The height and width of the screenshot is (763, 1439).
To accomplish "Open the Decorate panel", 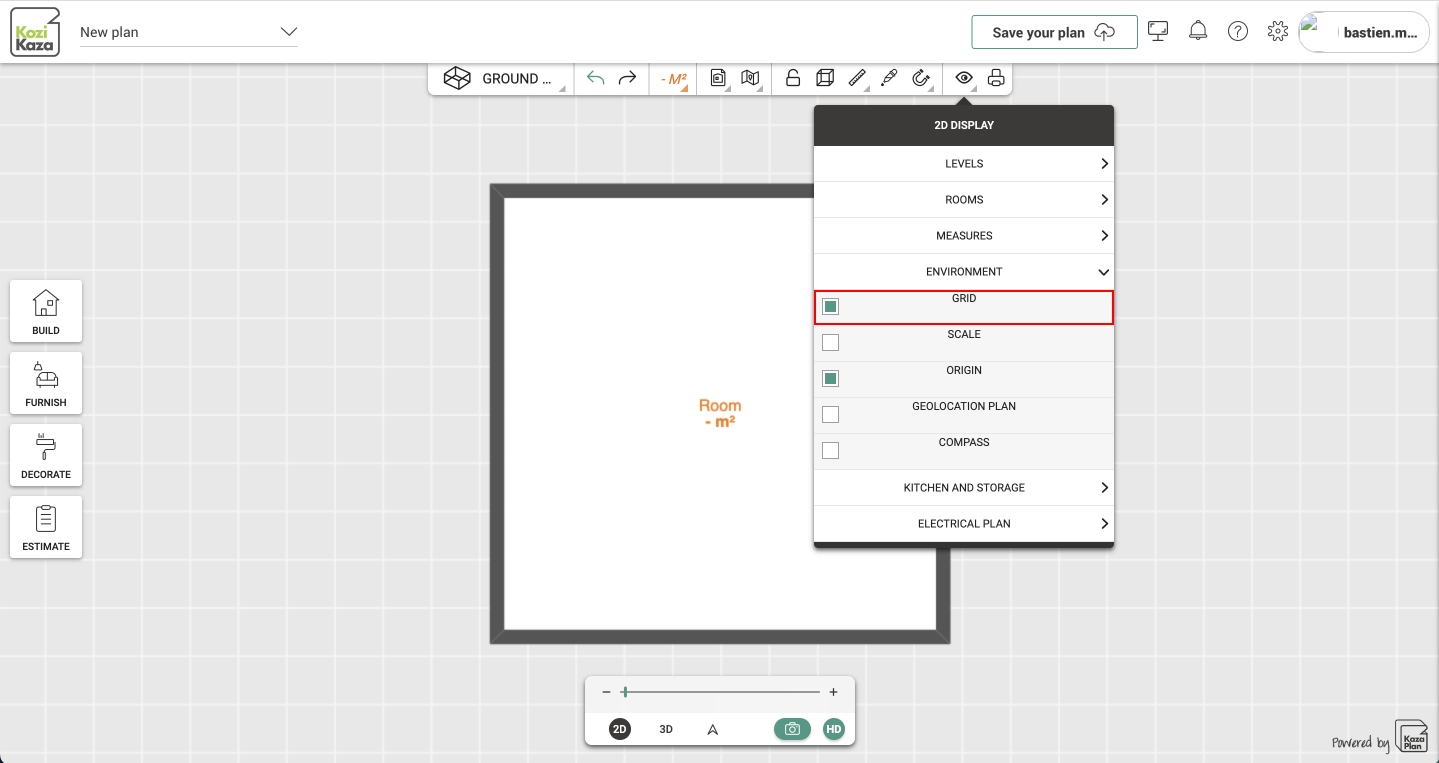I will [46, 455].
